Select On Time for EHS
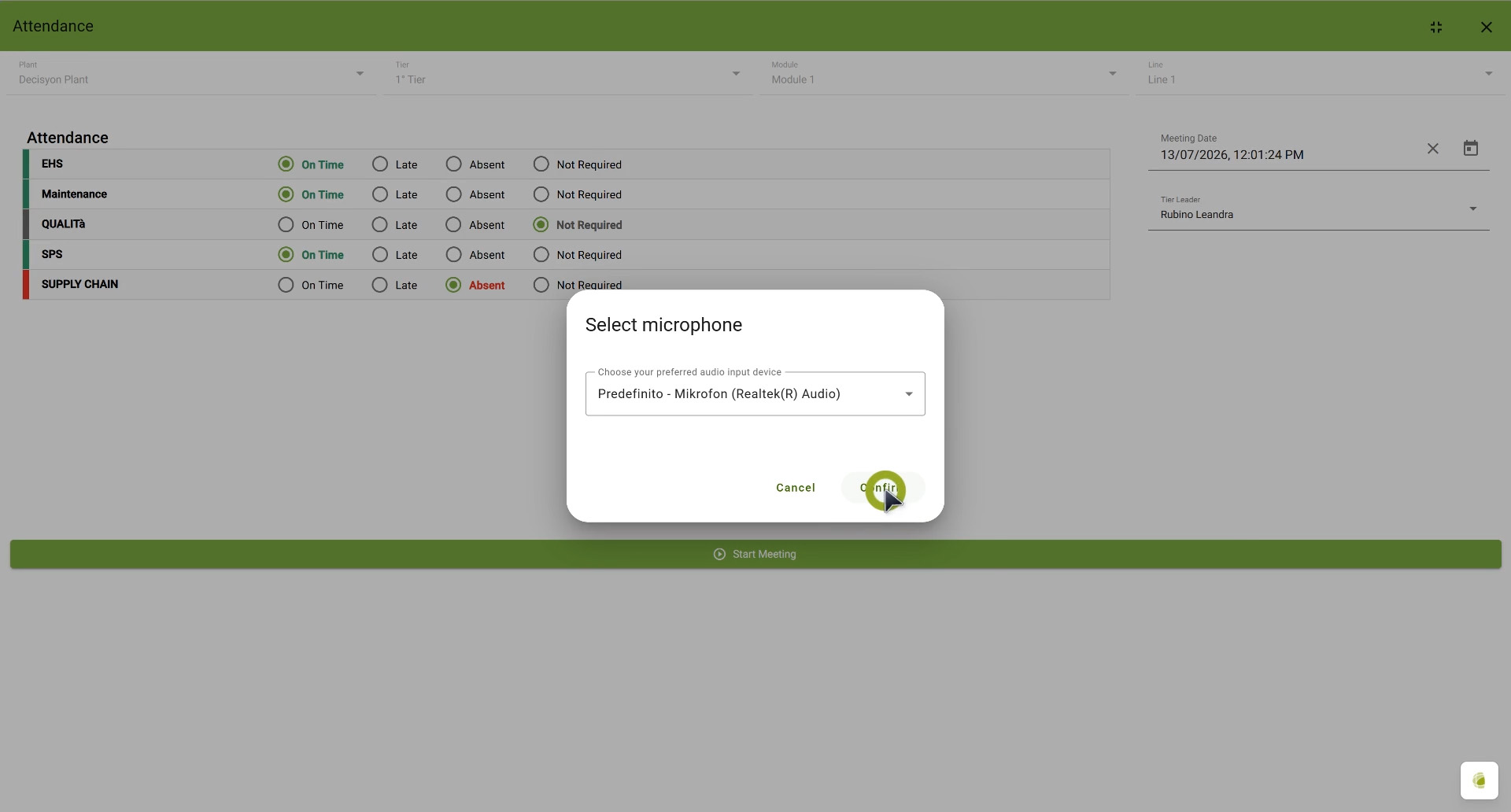Image resolution: width=1511 pixels, height=812 pixels. [286, 164]
